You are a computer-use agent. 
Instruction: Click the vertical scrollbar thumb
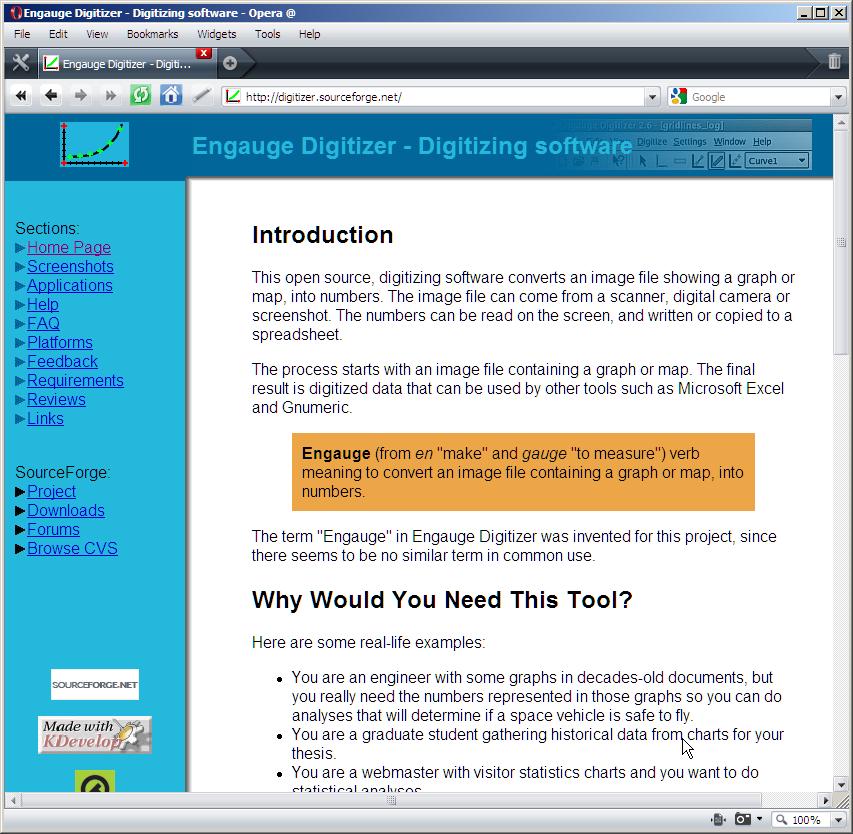click(x=842, y=242)
